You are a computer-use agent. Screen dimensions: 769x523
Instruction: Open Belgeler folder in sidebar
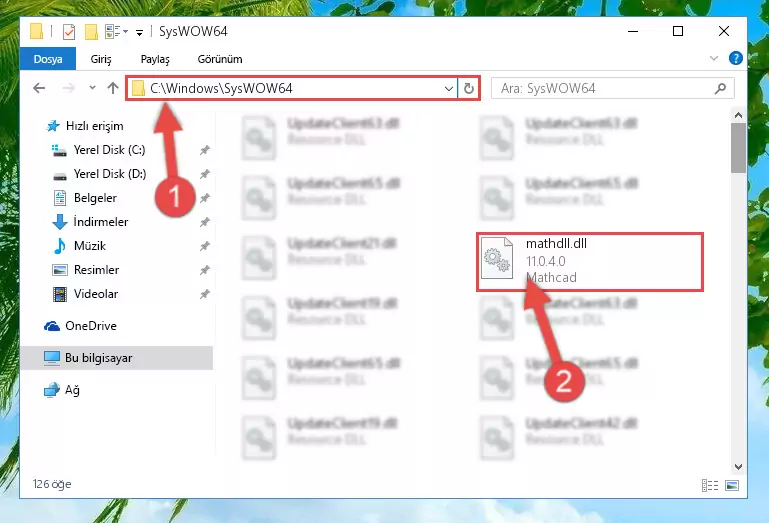[95, 198]
